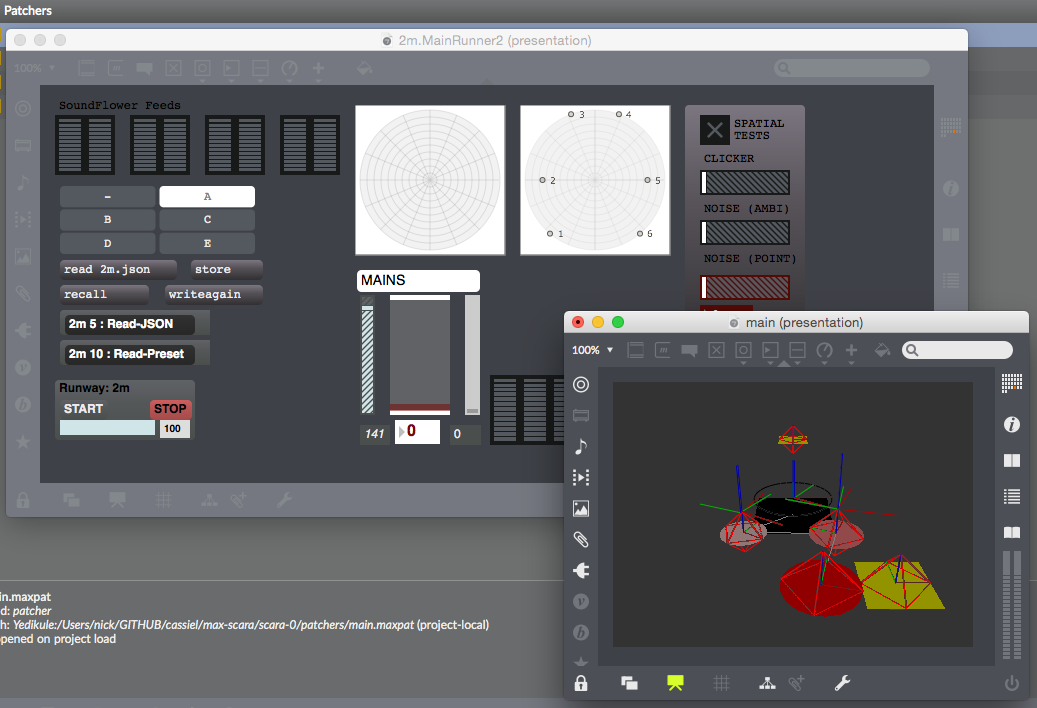Screen dimensions: 1037x708
Task: Toggle the lock on main patcher
Action: coord(581,683)
